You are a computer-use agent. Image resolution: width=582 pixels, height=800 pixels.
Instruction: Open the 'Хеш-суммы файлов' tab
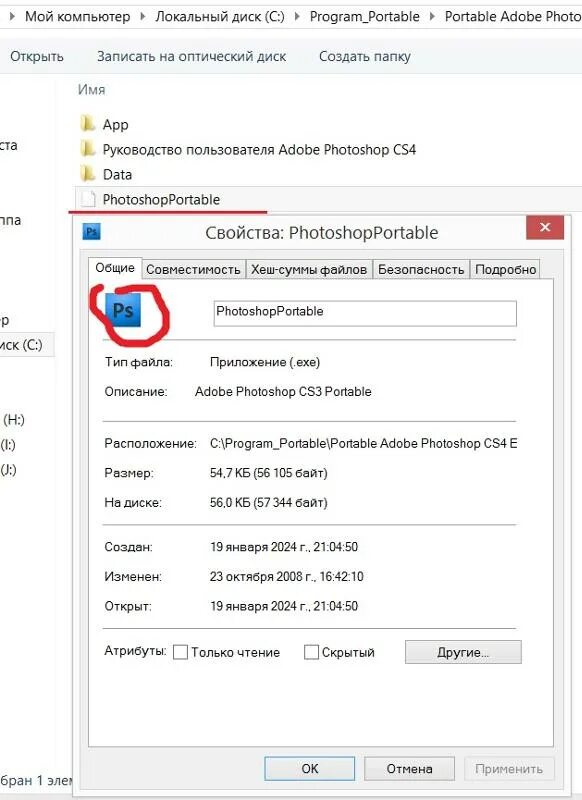(x=309, y=269)
